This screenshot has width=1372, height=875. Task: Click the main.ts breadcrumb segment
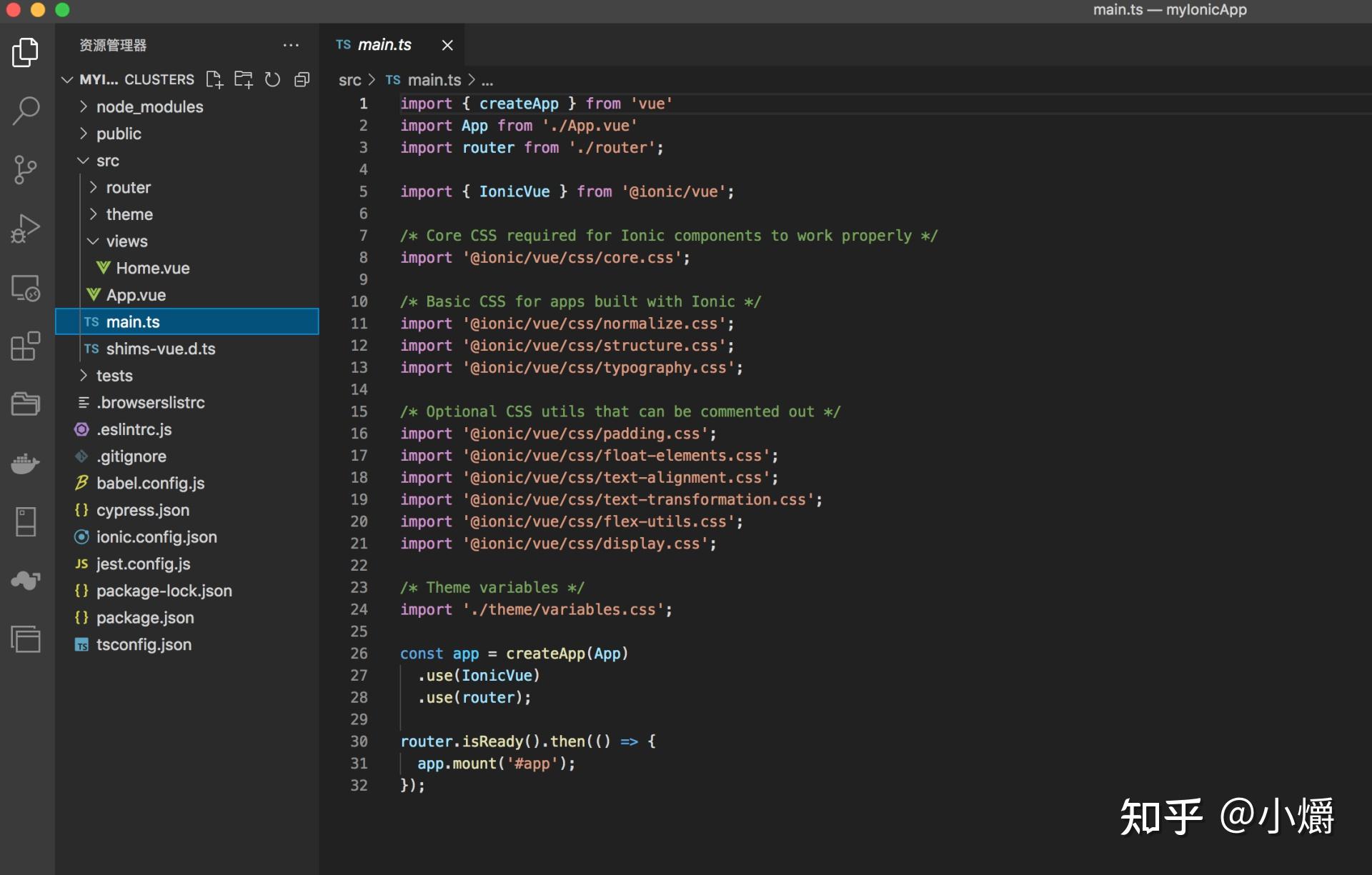pos(423,80)
